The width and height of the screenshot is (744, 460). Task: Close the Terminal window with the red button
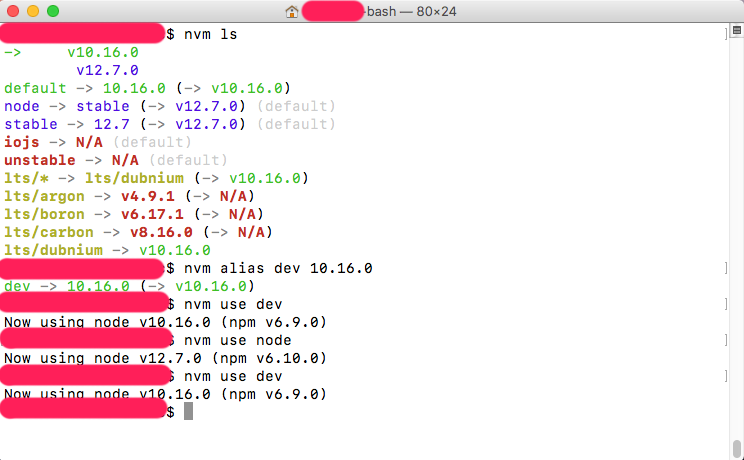(x=13, y=12)
